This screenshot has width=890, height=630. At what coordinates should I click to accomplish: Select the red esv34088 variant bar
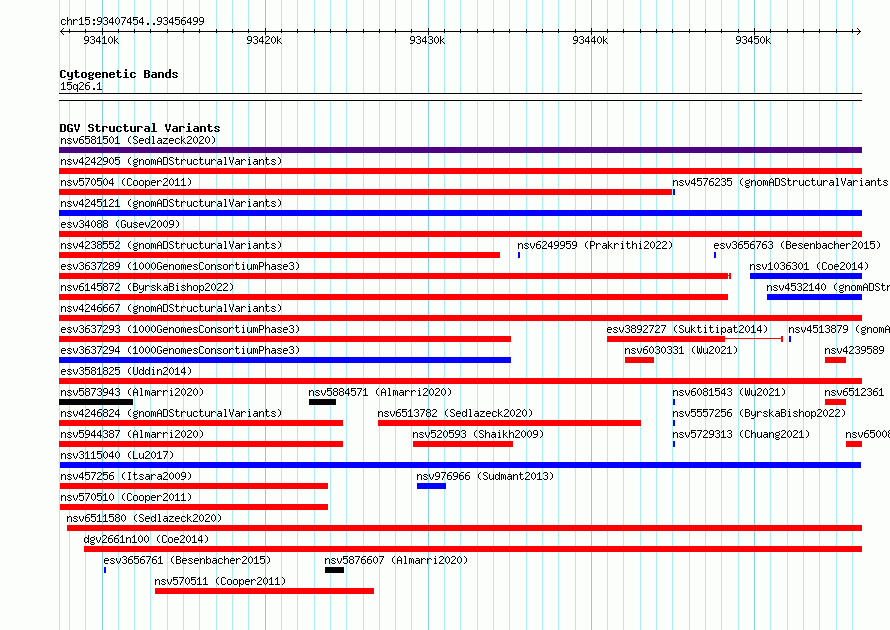[x=460, y=234]
